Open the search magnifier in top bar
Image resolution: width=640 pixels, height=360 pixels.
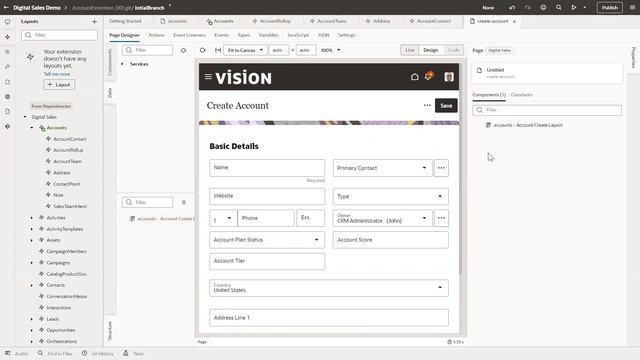558,7
